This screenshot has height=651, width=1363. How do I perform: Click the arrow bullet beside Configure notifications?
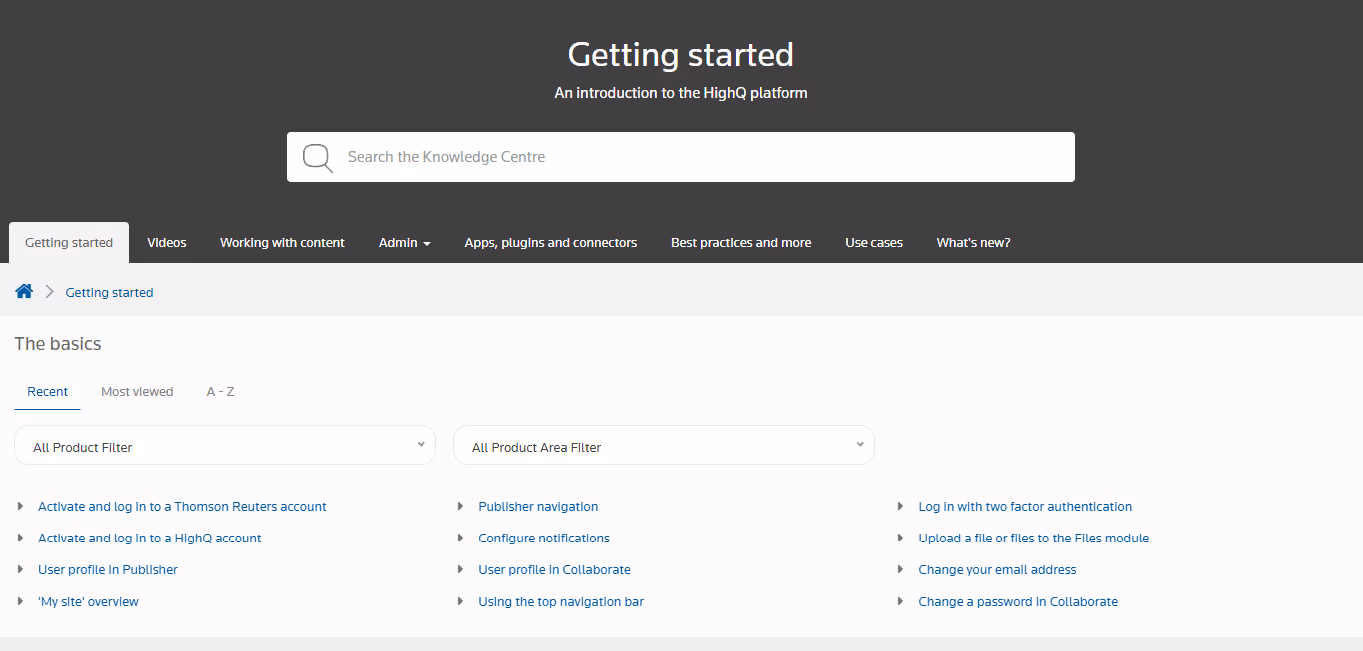click(x=460, y=538)
